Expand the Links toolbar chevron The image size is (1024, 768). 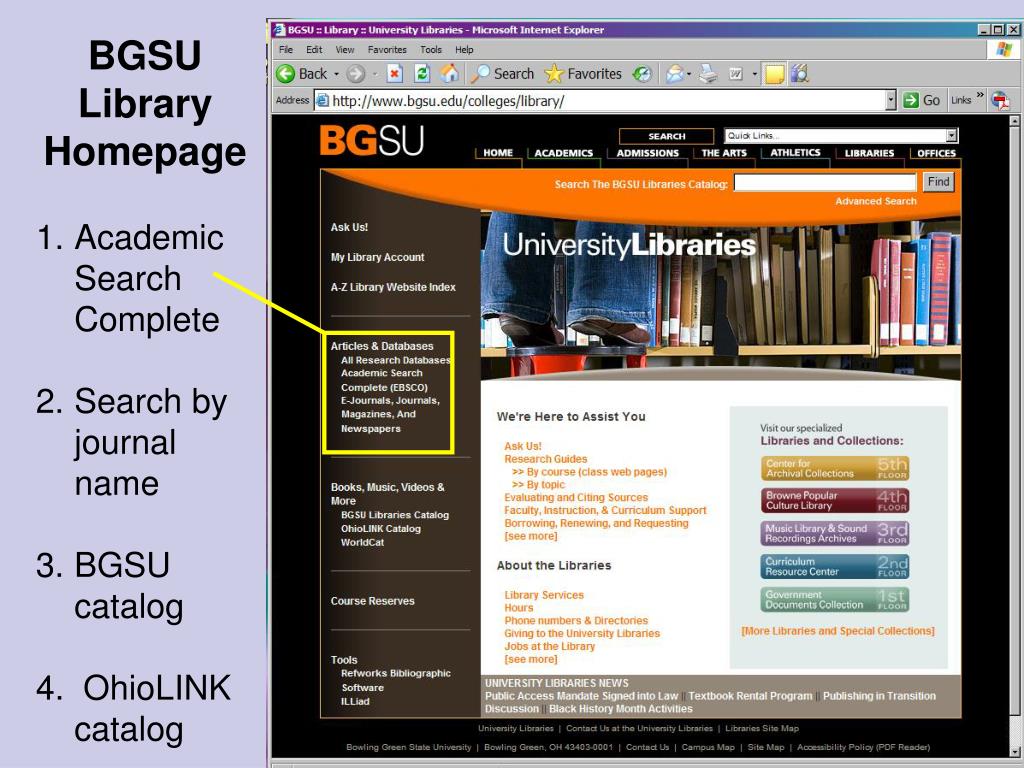[x=980, y=96]
